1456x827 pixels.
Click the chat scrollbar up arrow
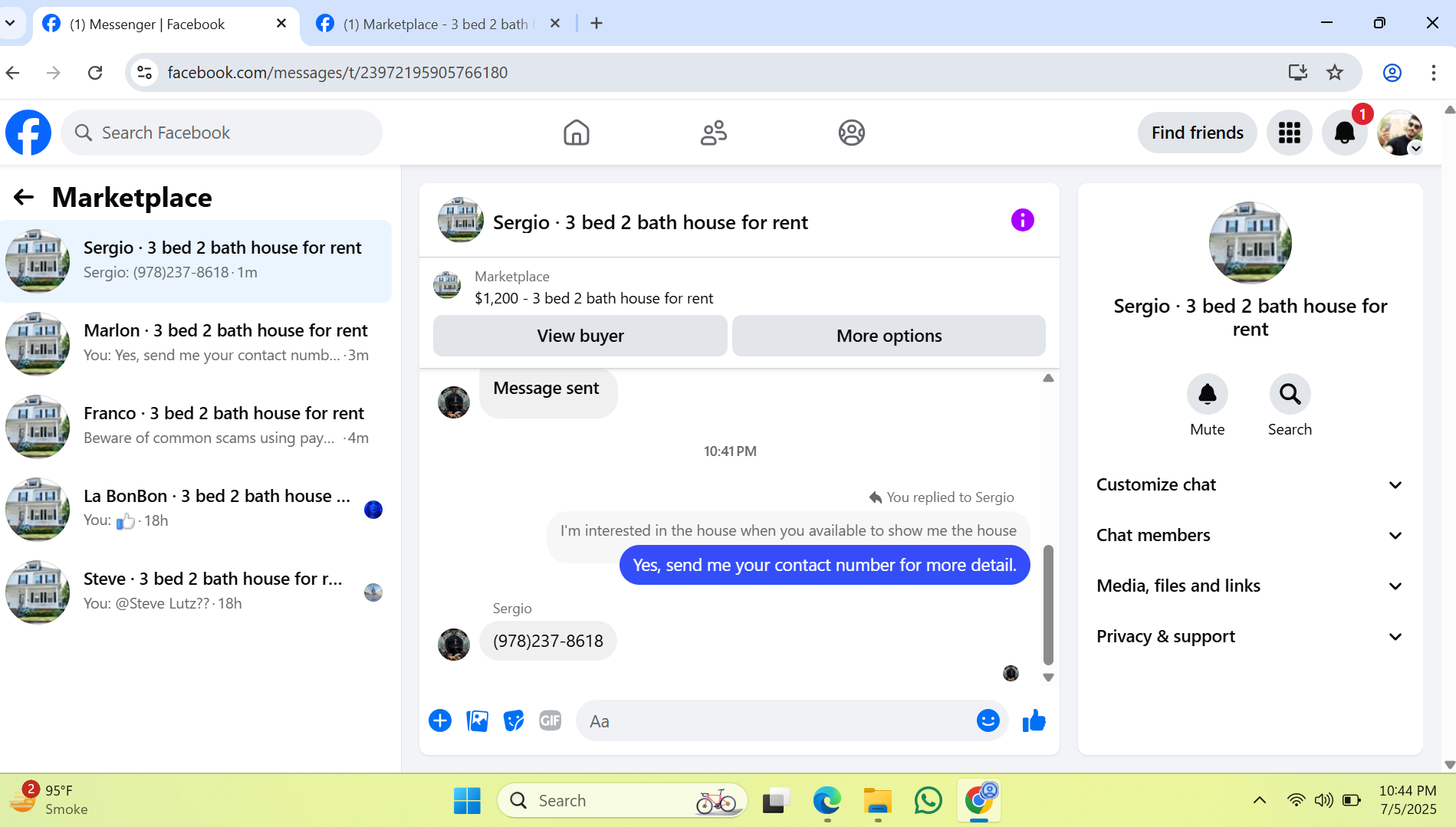pos(1048,378)
